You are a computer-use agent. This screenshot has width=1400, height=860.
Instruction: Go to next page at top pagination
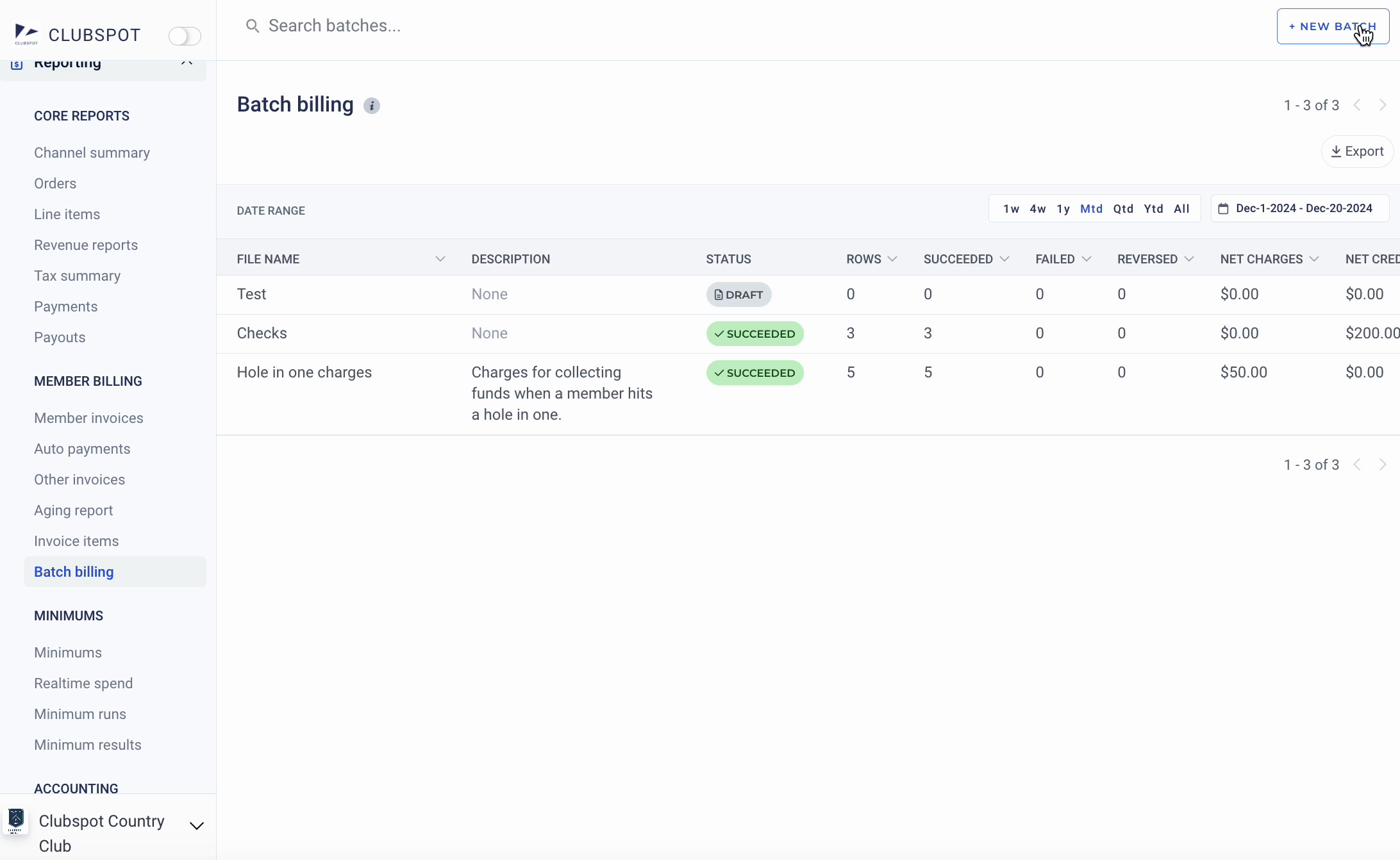[1383, 105]
